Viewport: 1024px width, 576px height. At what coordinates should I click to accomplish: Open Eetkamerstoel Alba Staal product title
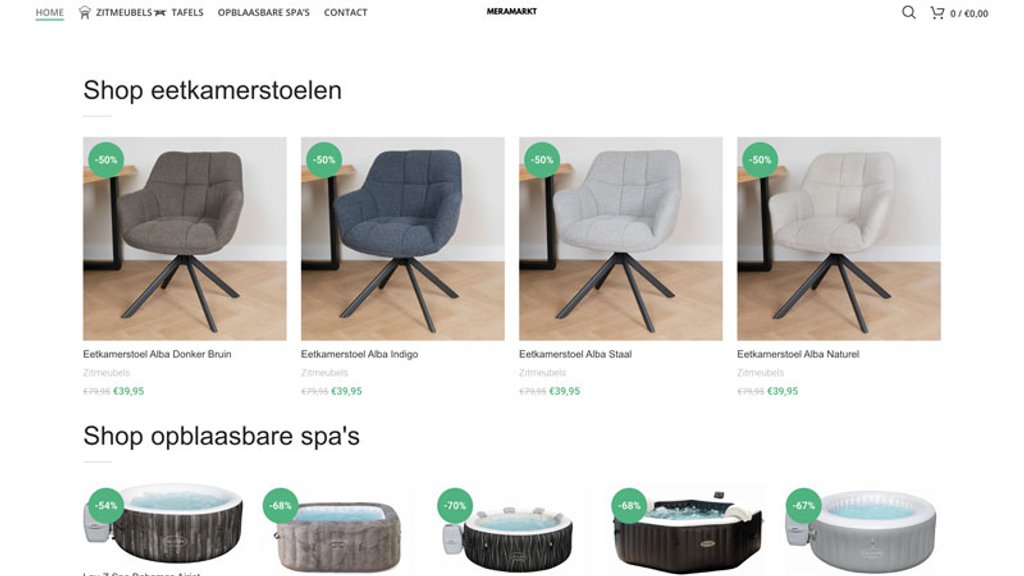point(575,354)
